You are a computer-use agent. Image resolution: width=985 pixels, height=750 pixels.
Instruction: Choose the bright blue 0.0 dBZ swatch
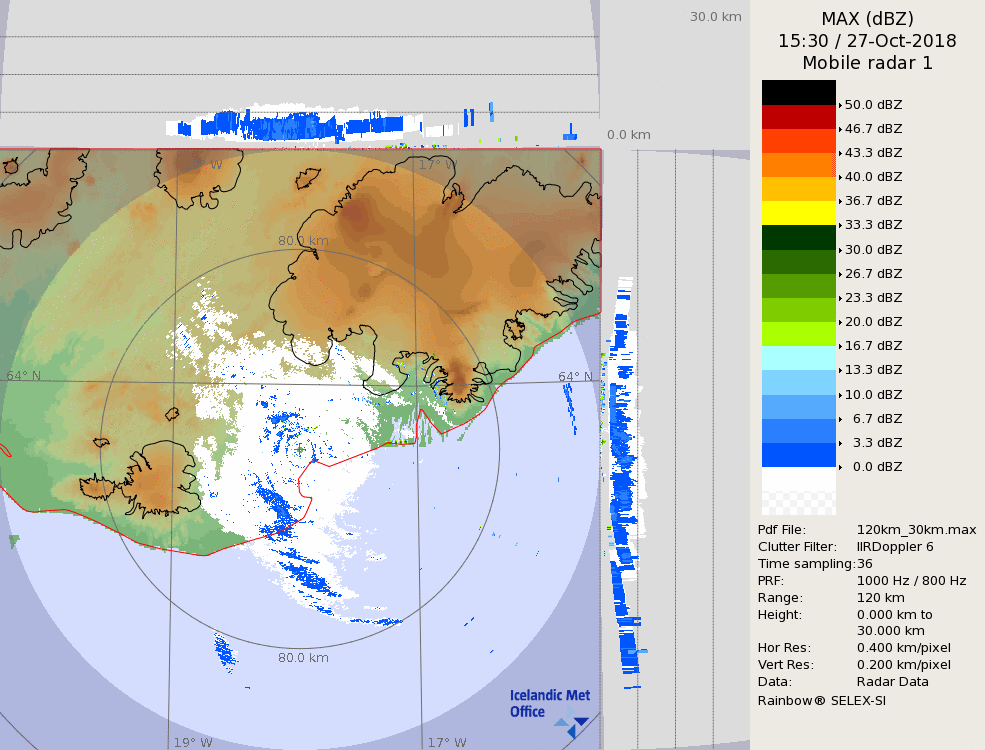pos(798,455)
